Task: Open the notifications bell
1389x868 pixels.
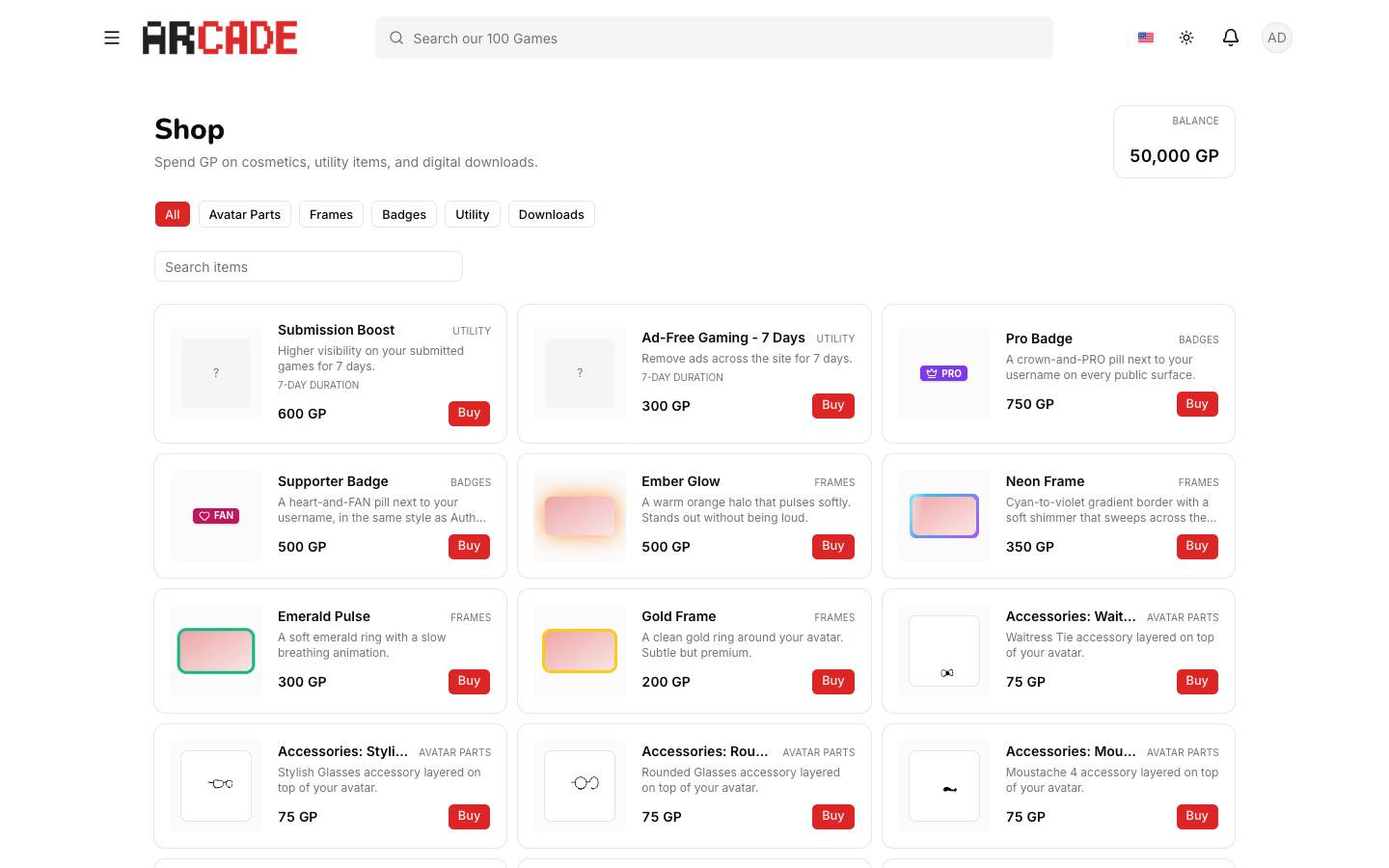Action: 1231,38
